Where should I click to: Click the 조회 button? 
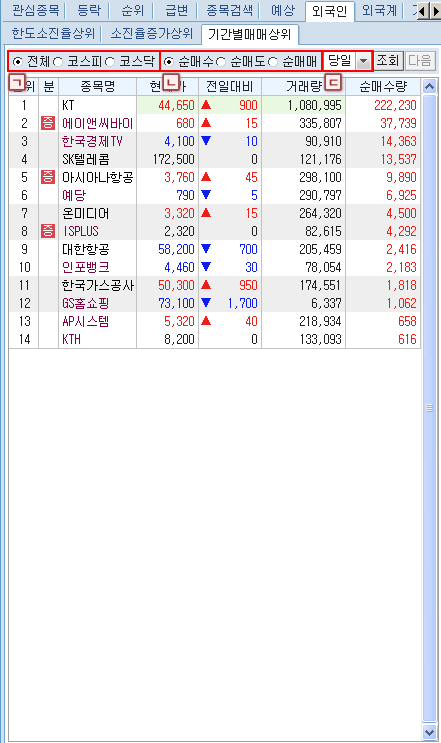[388, 61]
